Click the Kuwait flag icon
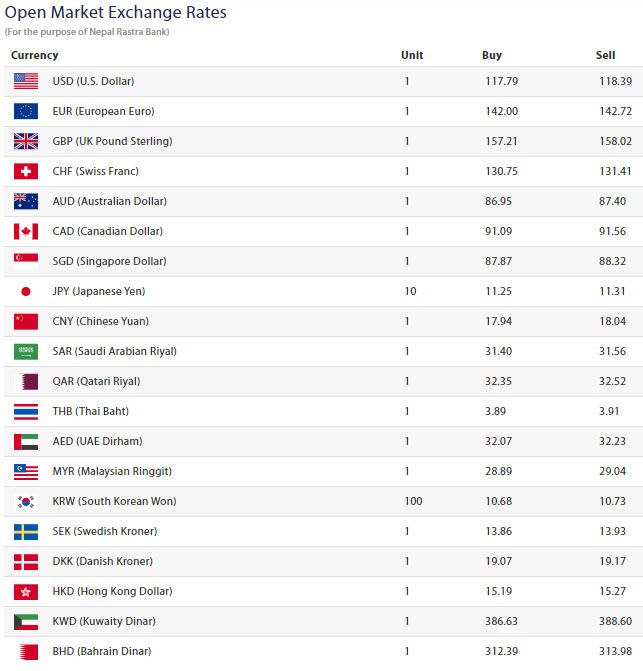The image size is (643, 671). (x=26, y=621)
